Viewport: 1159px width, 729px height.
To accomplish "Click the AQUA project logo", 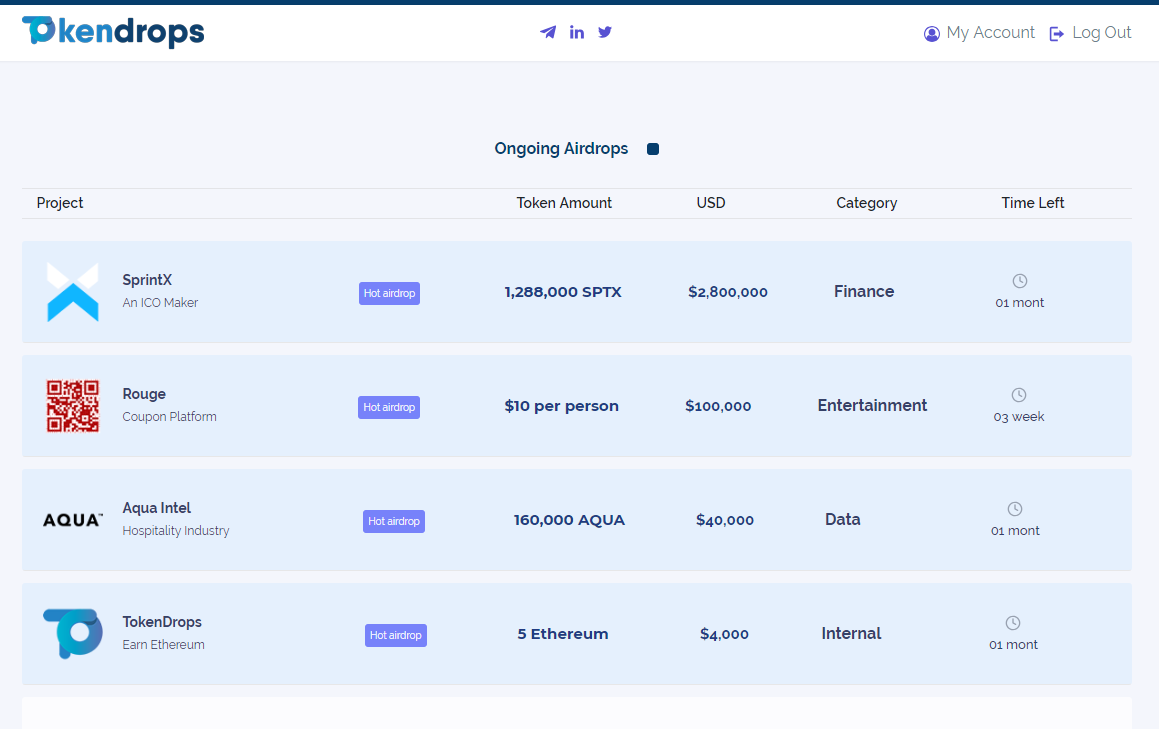I will point(72,520).
